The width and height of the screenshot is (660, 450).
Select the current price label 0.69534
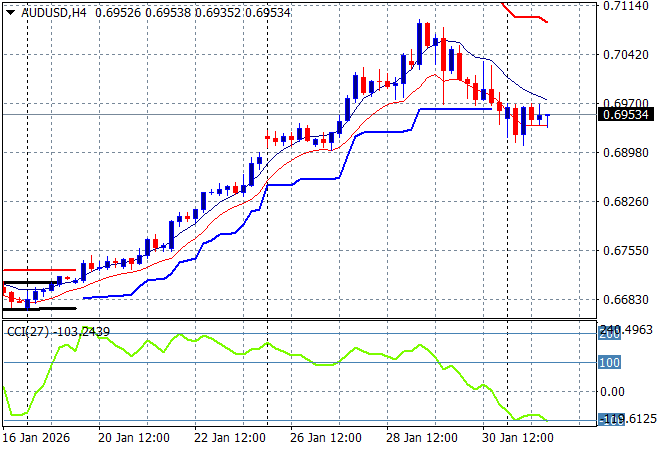click(x=625, y=114)
